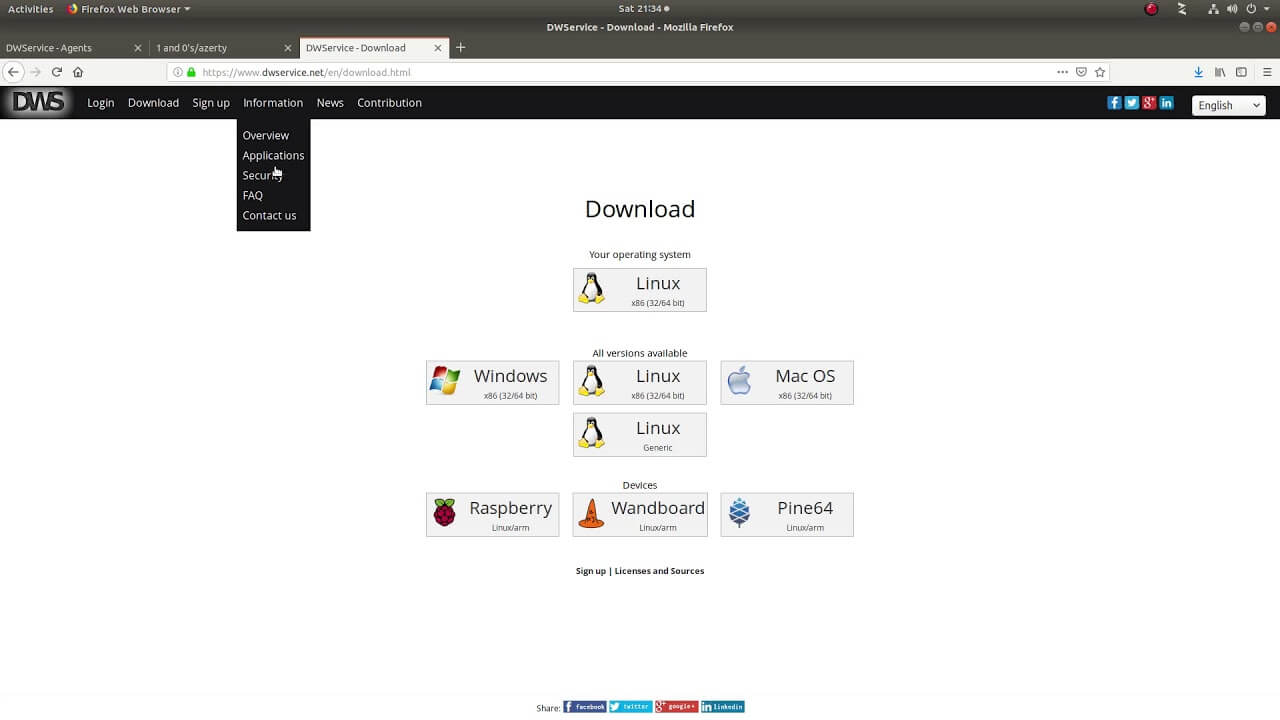Open the page actions three-dot menu
The image size is (1280, 720).
1062,72
